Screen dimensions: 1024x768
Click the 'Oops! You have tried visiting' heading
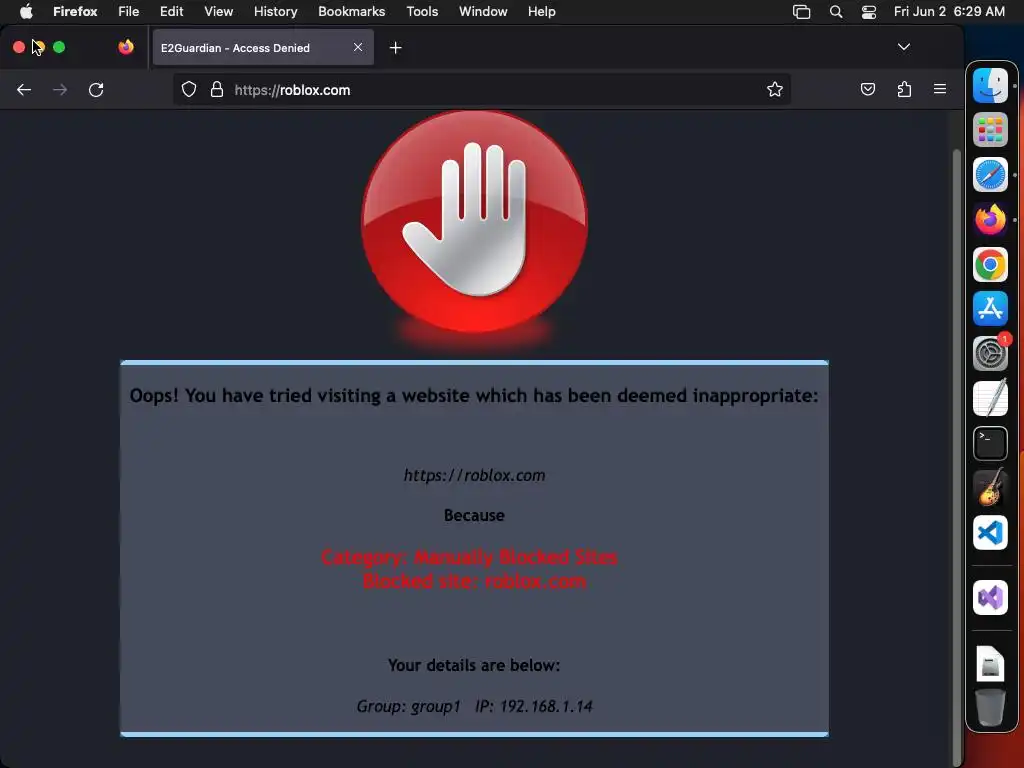click(474, 396)
